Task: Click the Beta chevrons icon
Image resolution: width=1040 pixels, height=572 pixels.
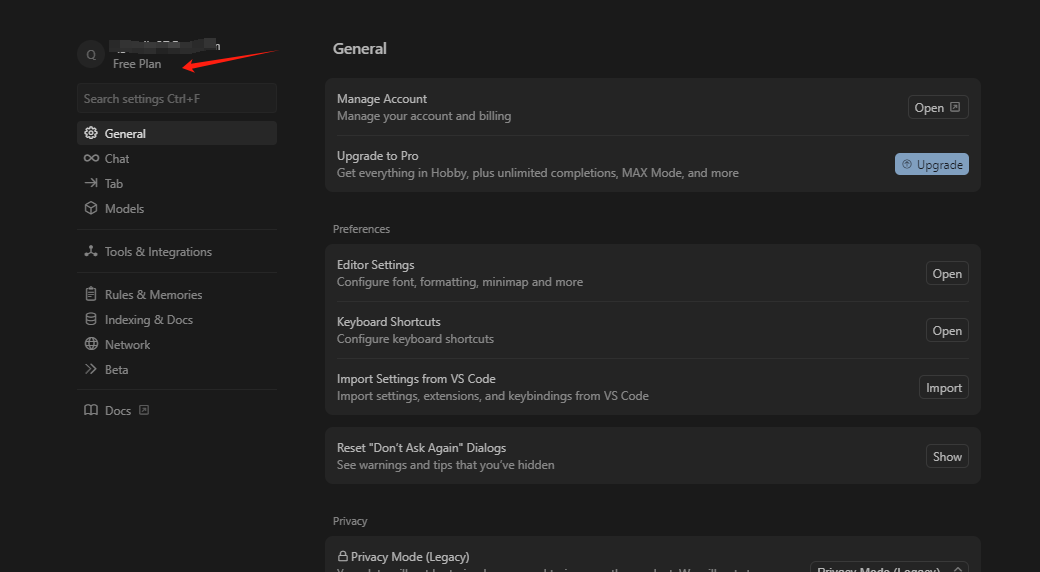Action: click(91, 370)
